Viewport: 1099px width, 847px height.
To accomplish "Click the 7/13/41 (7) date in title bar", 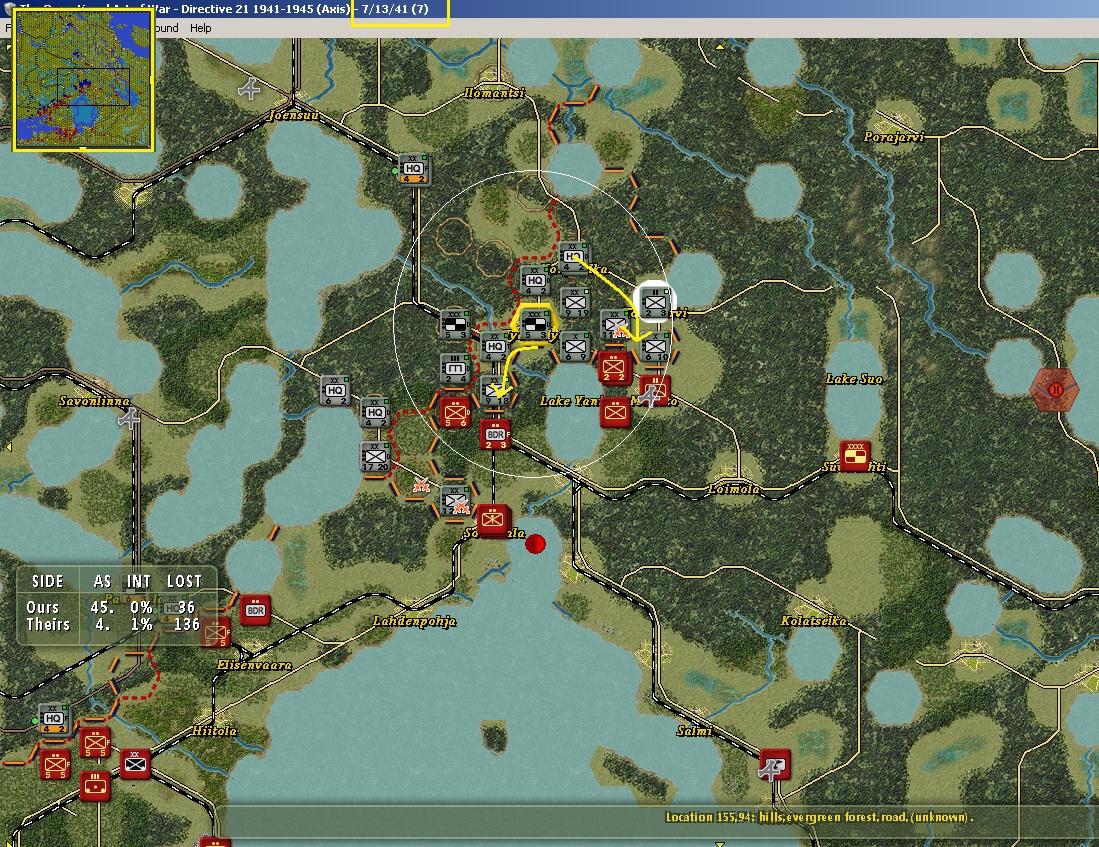I will [395, 9].
